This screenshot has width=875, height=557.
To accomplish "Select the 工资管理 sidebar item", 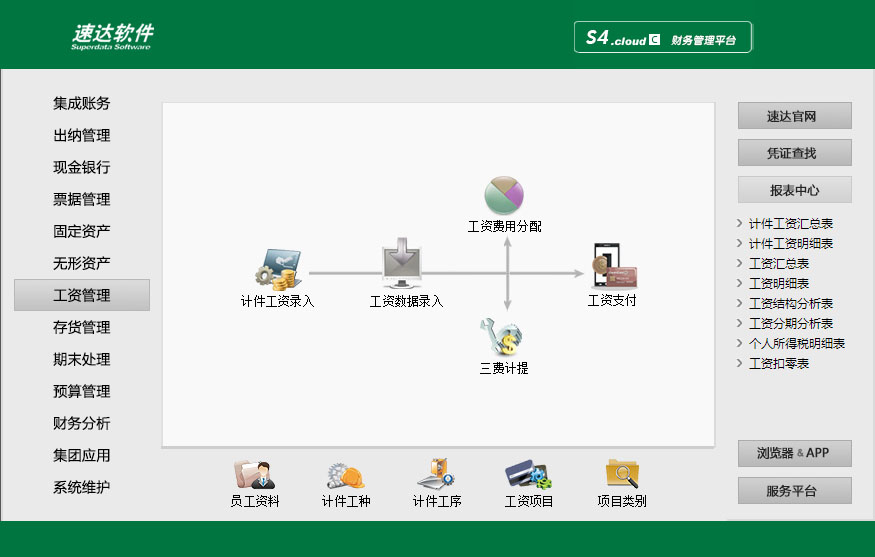I will 82,295.
